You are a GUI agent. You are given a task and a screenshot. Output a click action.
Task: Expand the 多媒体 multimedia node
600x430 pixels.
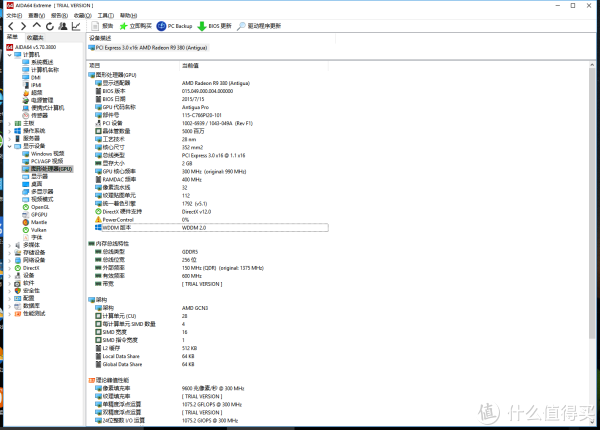click(x=10, y=245)
